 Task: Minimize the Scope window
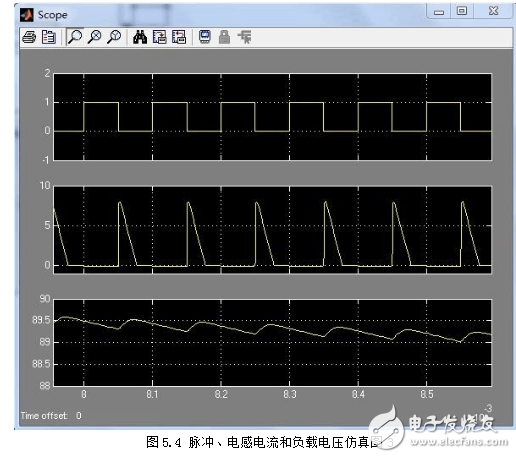439,12
